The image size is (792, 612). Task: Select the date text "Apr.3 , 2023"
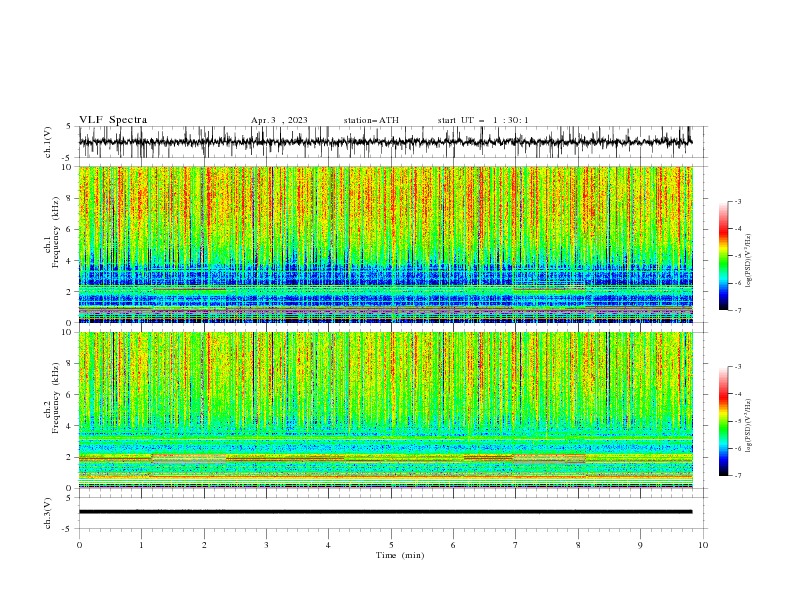(x=279, y=120)
